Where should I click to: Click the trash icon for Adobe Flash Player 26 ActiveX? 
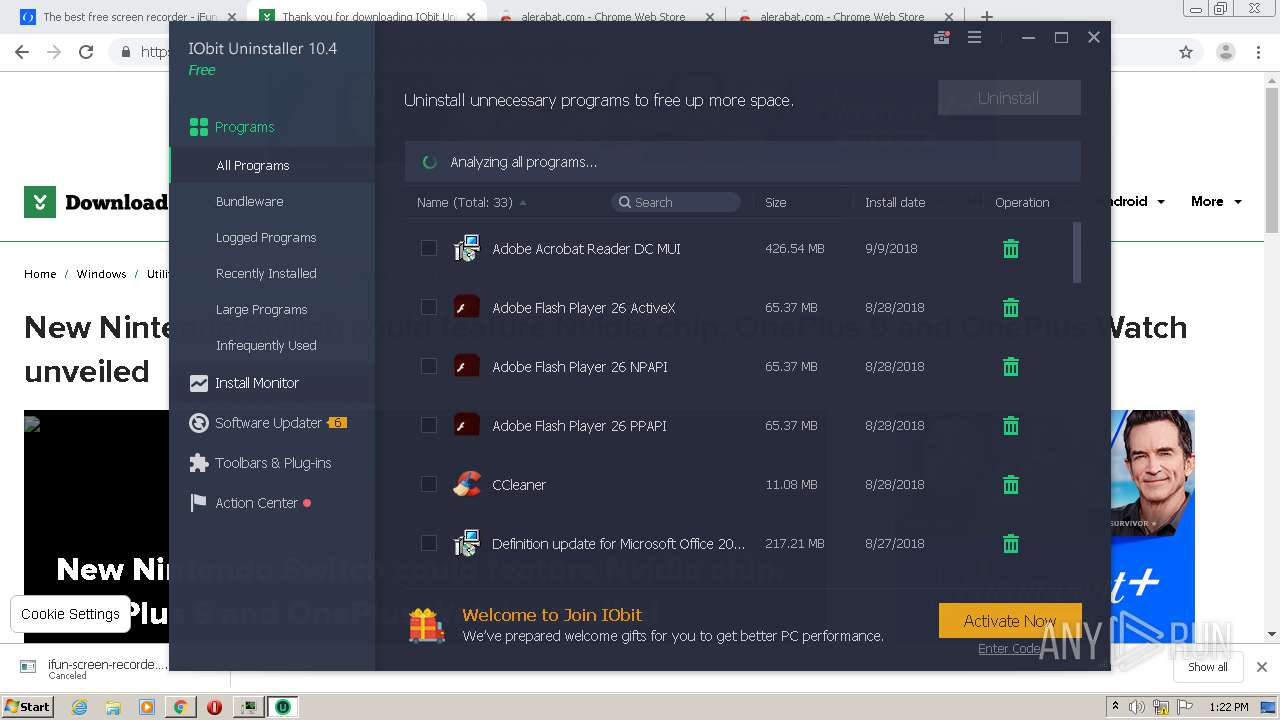(1011, 308)
